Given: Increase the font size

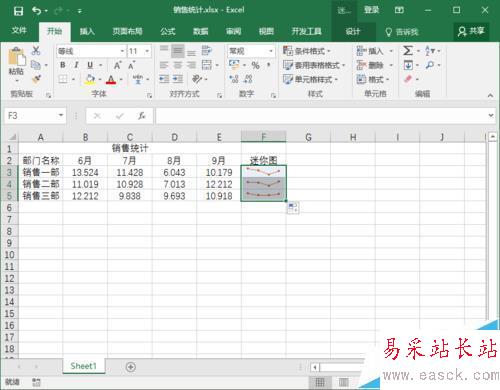Looking at the screenshot, I should coord(118,65).
